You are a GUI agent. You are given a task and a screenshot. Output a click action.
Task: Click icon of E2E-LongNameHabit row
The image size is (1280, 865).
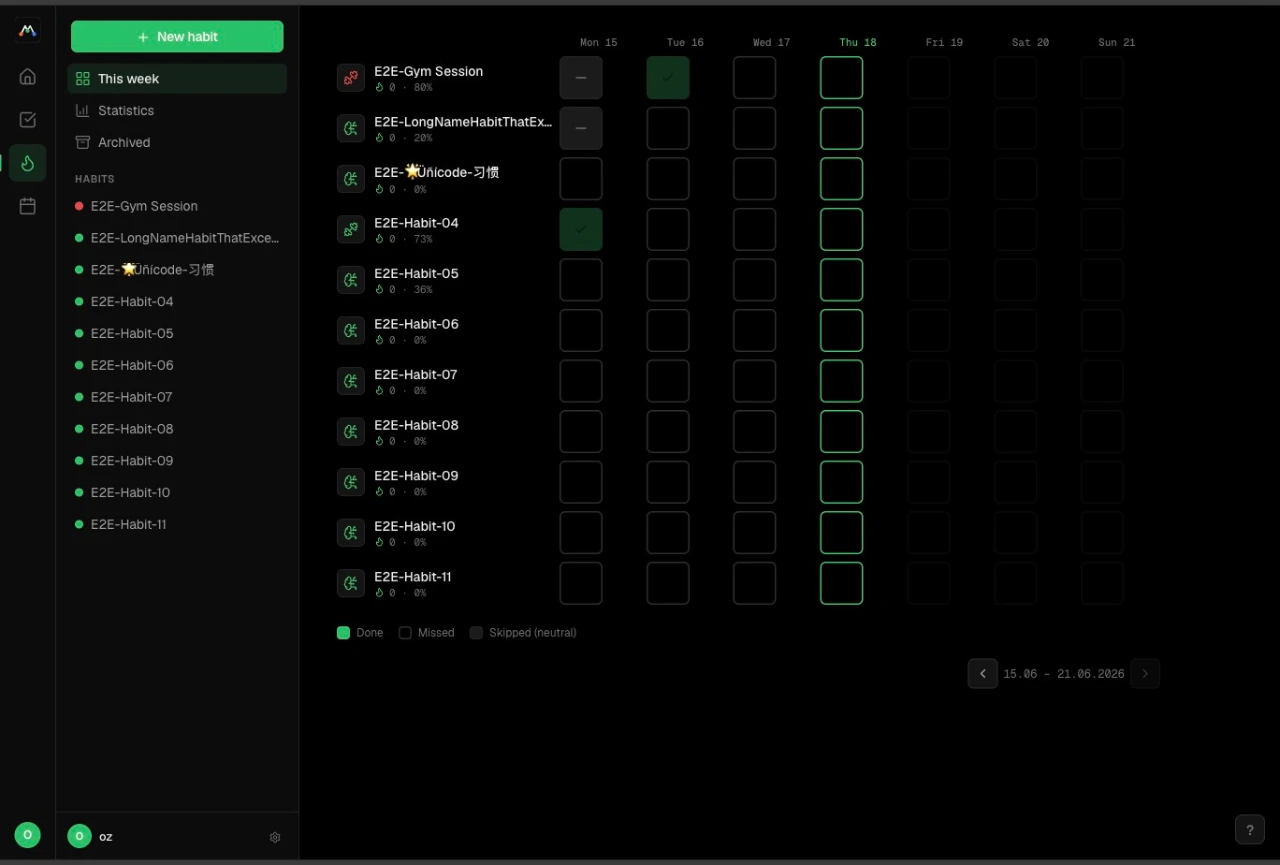351,128
